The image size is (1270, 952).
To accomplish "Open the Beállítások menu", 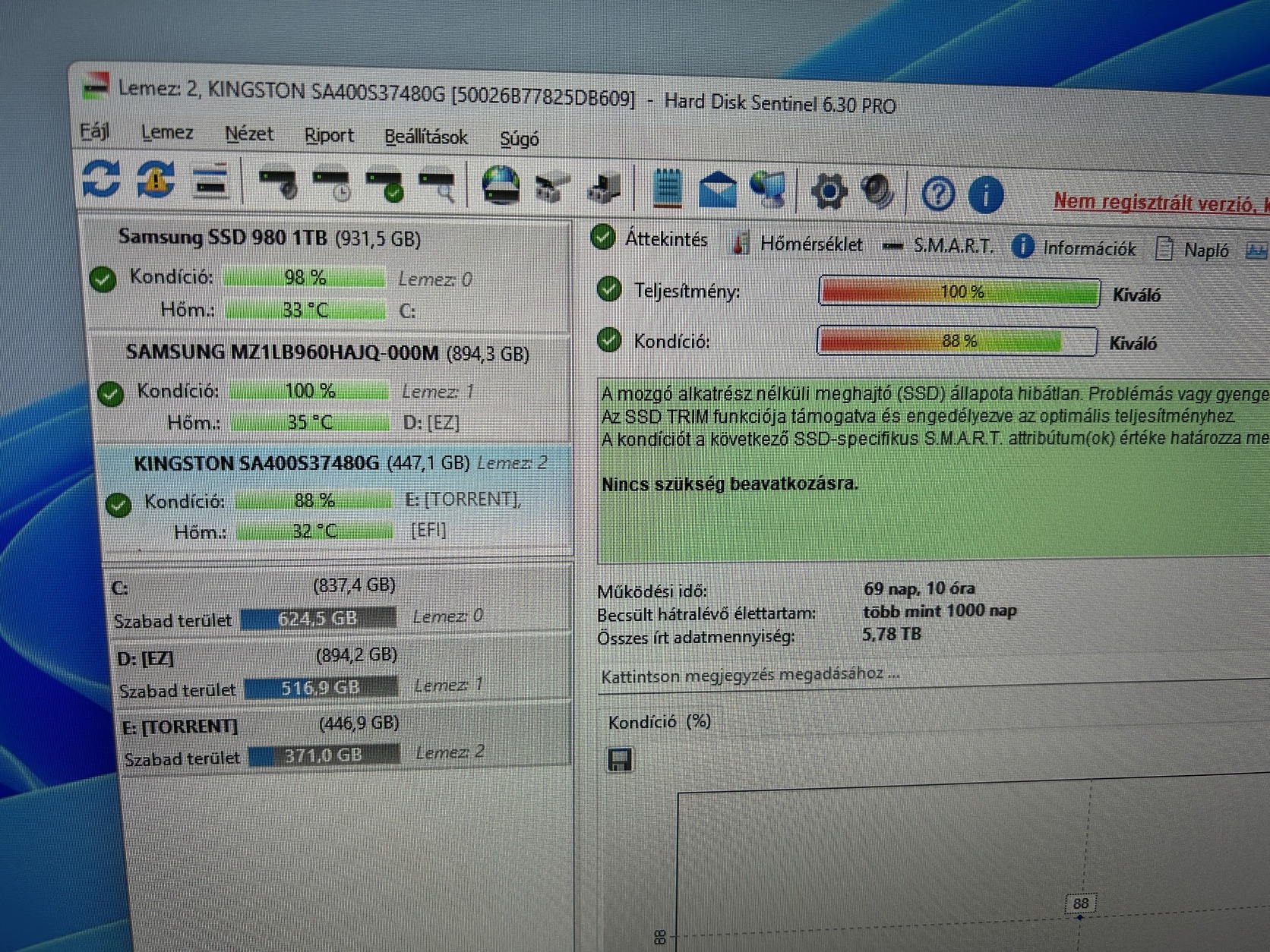I will coord(426,137).
